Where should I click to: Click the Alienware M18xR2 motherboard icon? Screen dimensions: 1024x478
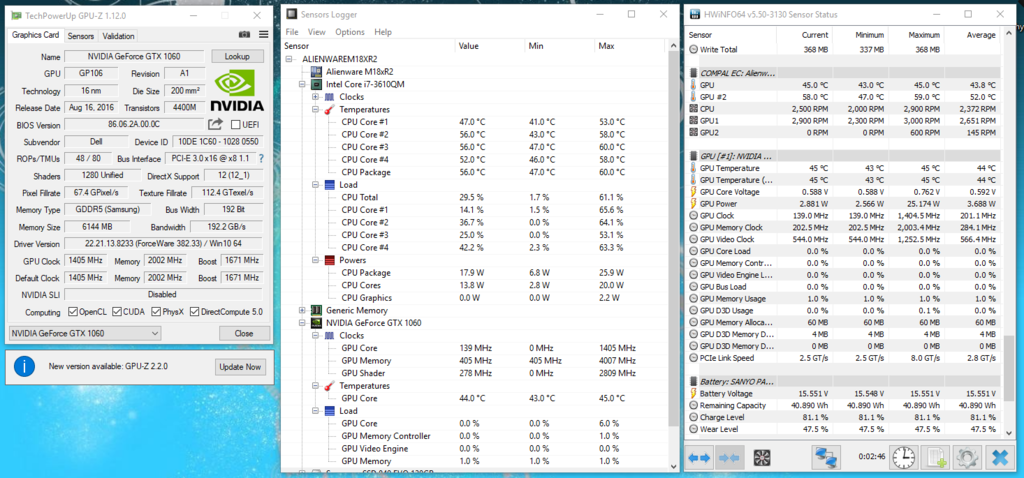click(316, 71)
